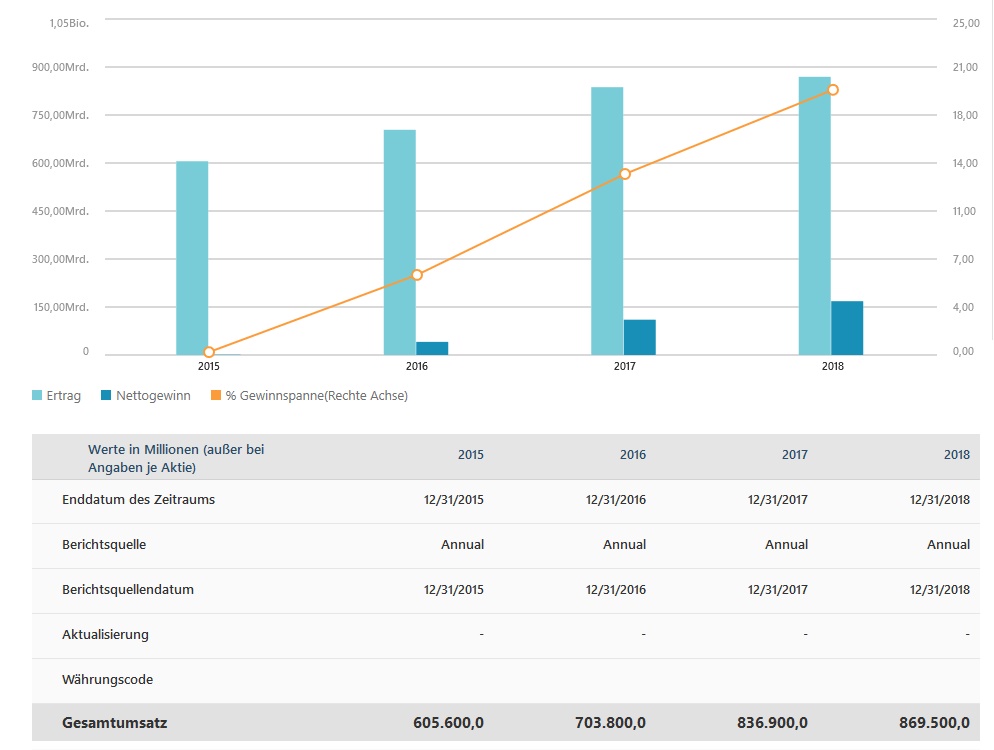Viewport: 994px width, 750px height.
Task: Click the 2015 table column header
Action: 470,455
